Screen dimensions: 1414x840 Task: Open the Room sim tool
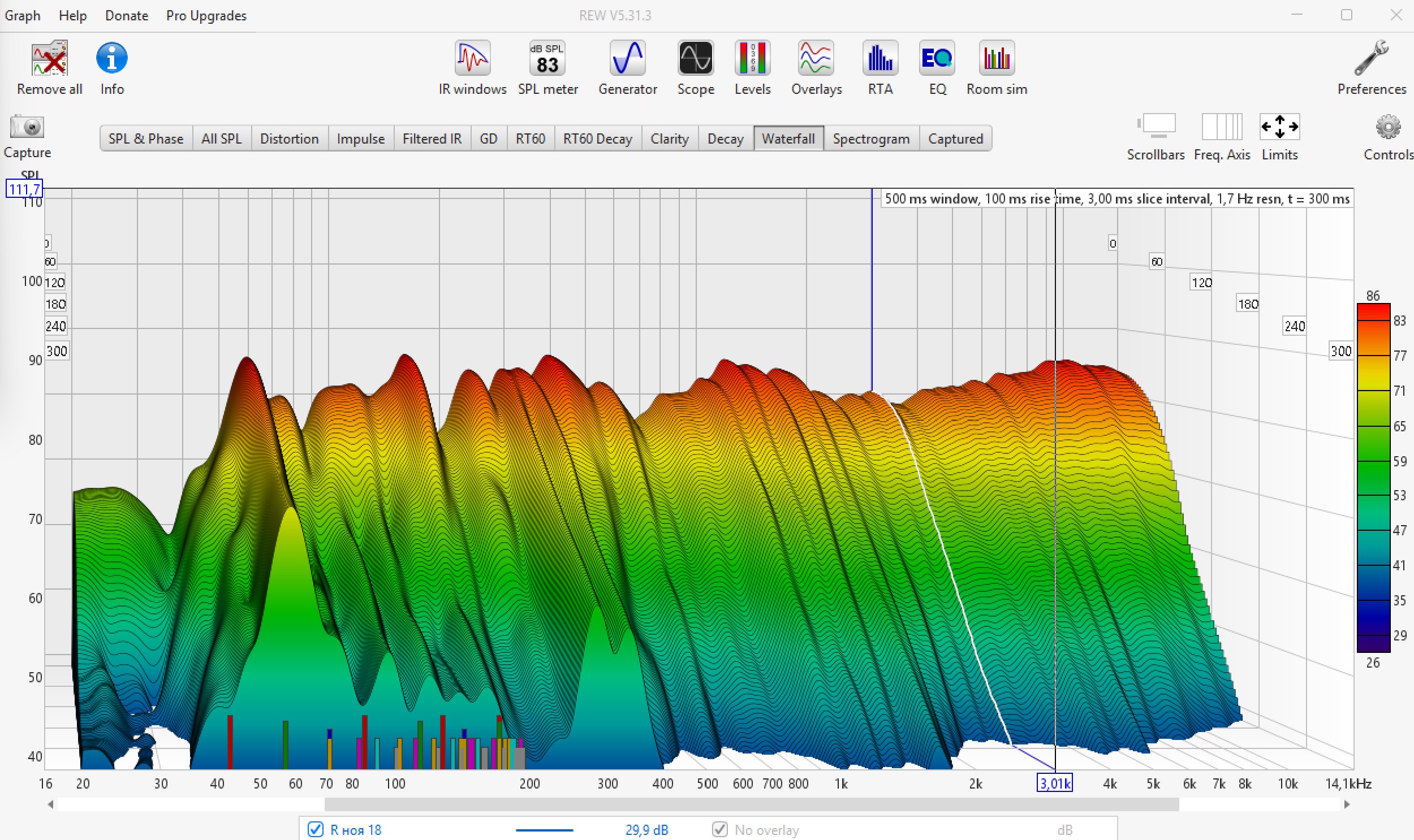tap(996, 58)
